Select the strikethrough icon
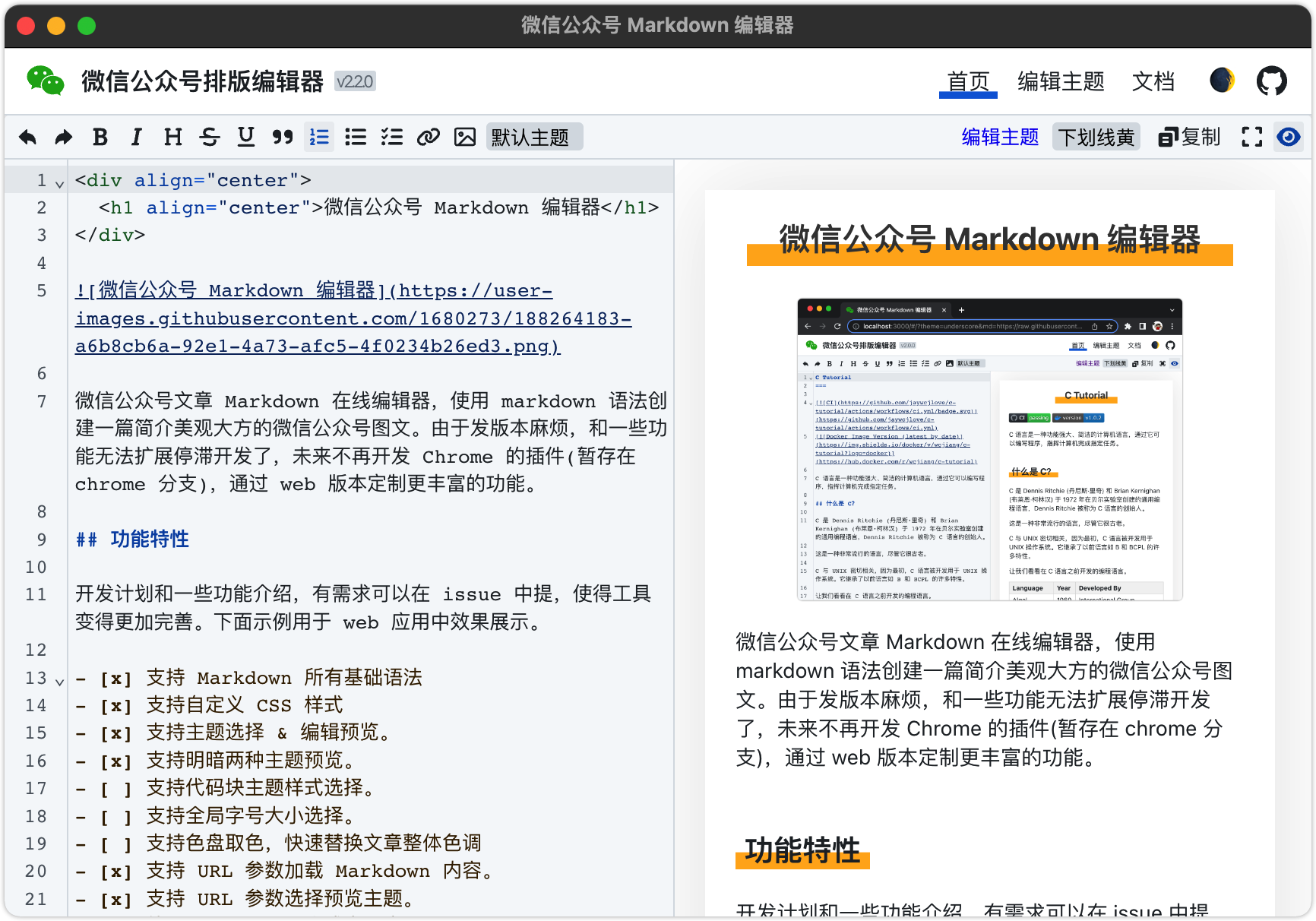The height and width of the screenshot is (921, 1316). pyautogui.click(x=210, y=137)
